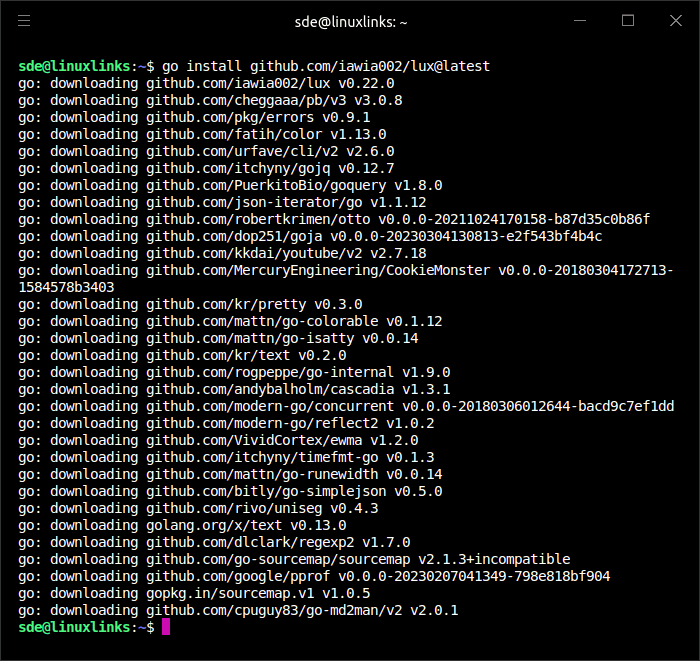Viewport: 700px width, 661px height.
Task: Click the kr/pretty v0.3.0 line
Action: (190, 304)
